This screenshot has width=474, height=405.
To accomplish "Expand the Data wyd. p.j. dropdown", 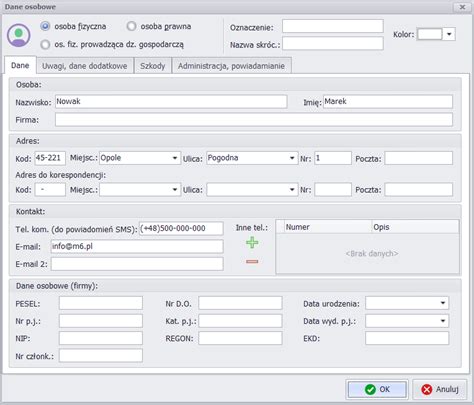I will 443,321.
